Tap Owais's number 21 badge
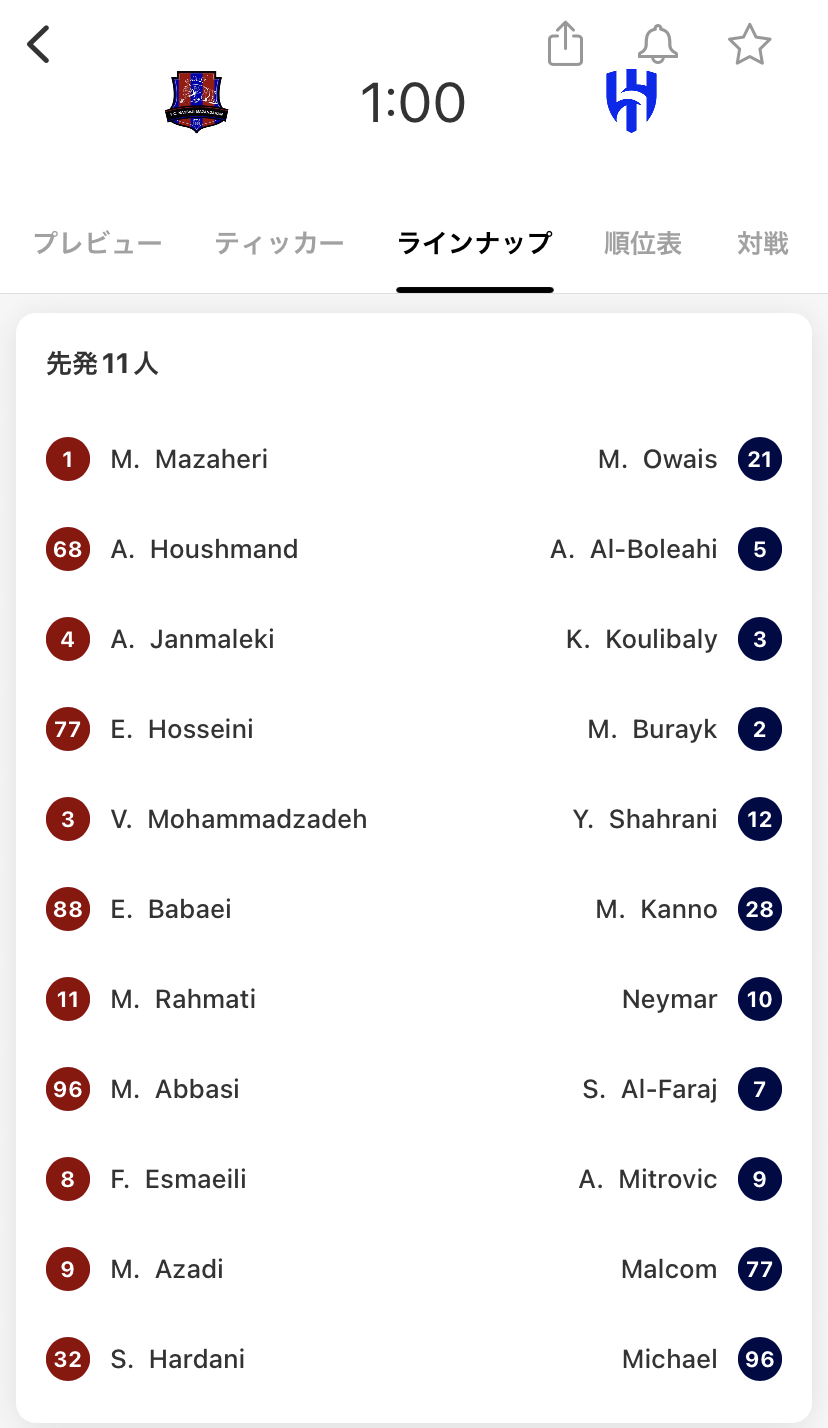This screenshot has width=828, height=1428. click(760, 460)
